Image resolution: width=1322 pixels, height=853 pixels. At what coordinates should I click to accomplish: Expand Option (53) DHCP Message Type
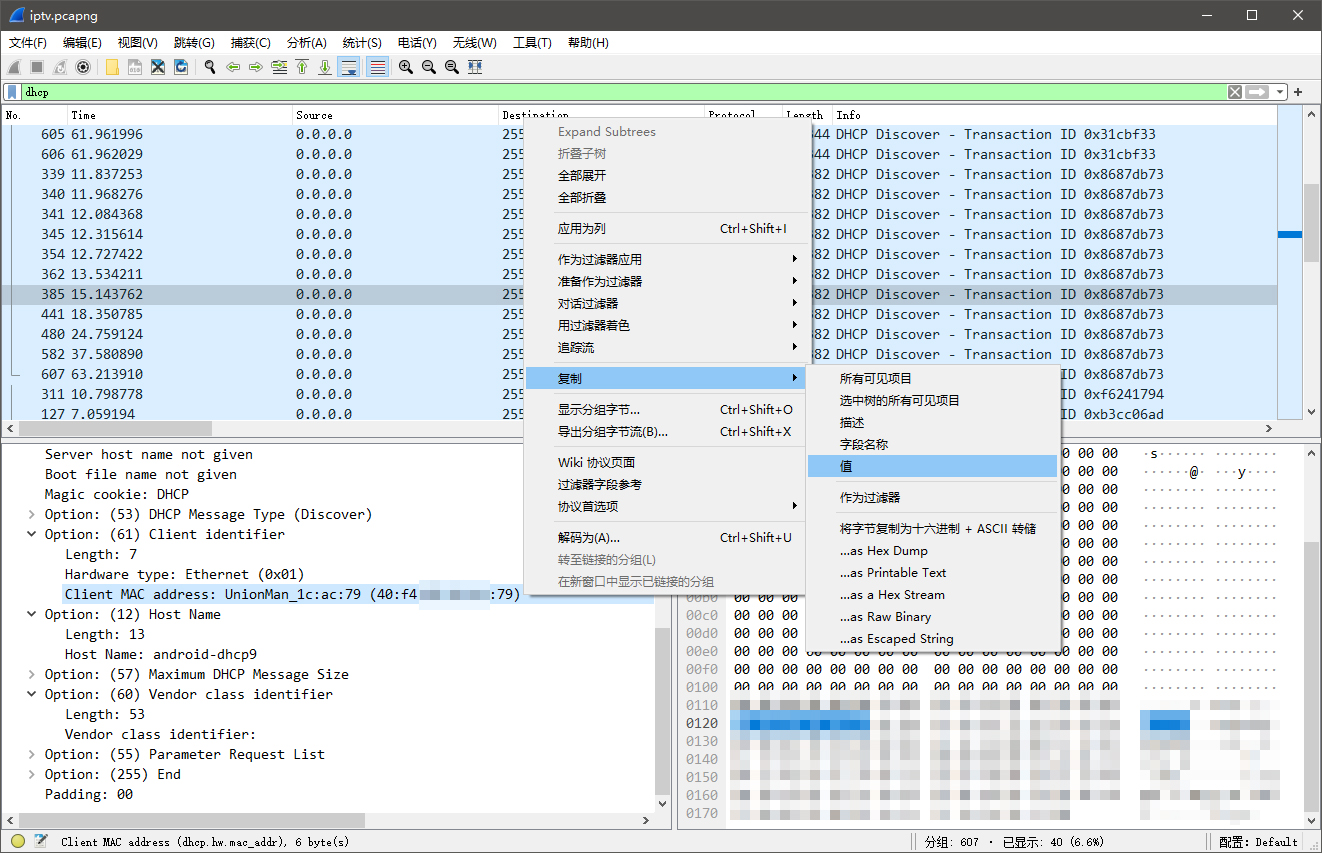[x=32, y=514]
